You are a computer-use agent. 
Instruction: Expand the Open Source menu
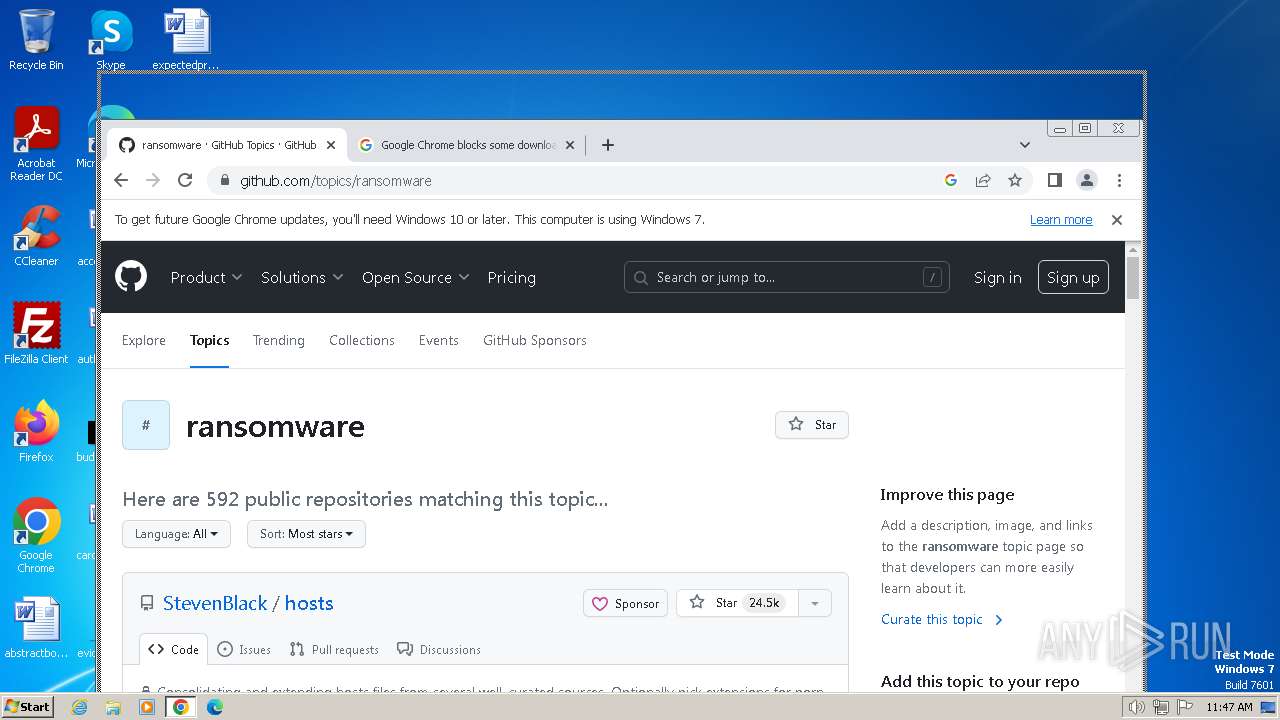click(415, 277)
